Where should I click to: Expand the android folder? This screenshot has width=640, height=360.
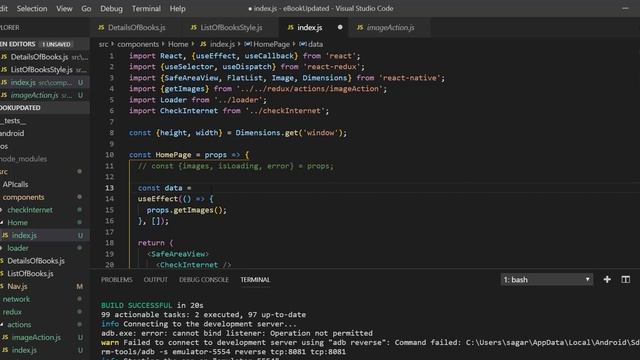pyautogui.click(x=44, y=133)
